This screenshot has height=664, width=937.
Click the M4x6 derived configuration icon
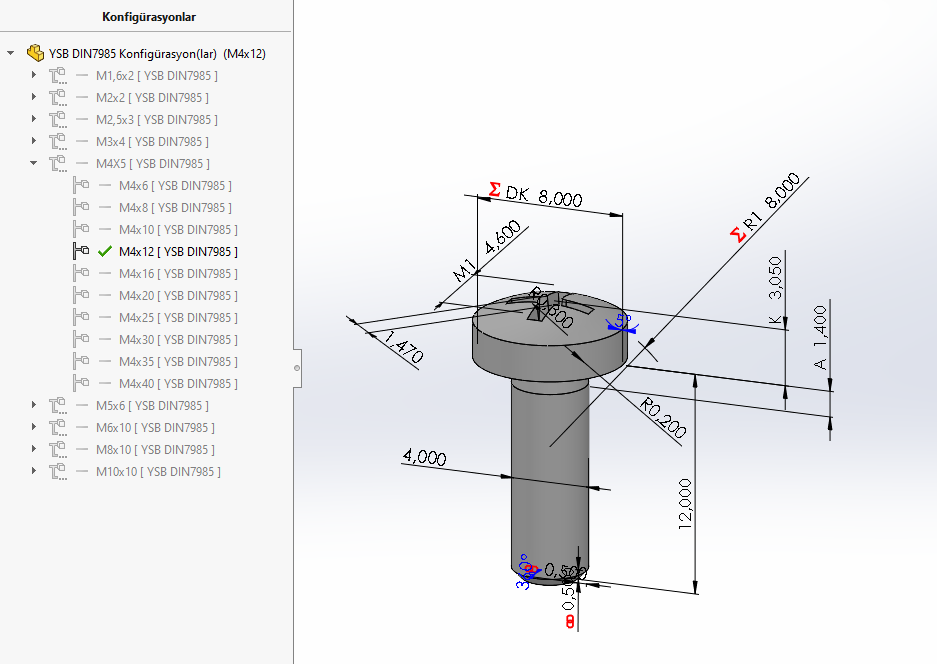coord(81,185)
